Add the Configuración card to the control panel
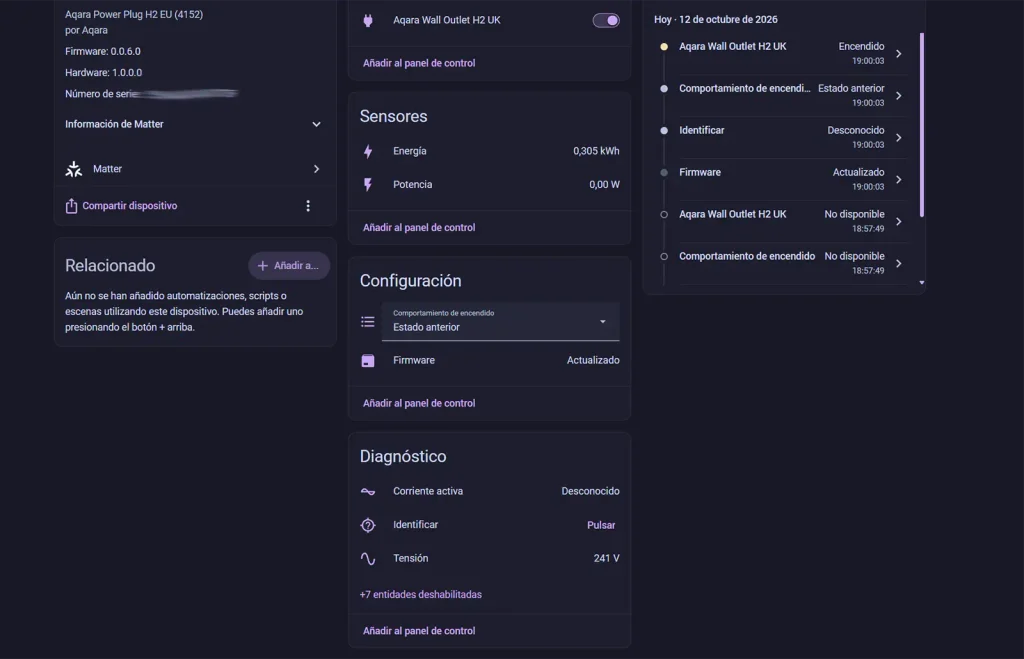This screenshot has width=1024, height=659. [x=419, y=403]
